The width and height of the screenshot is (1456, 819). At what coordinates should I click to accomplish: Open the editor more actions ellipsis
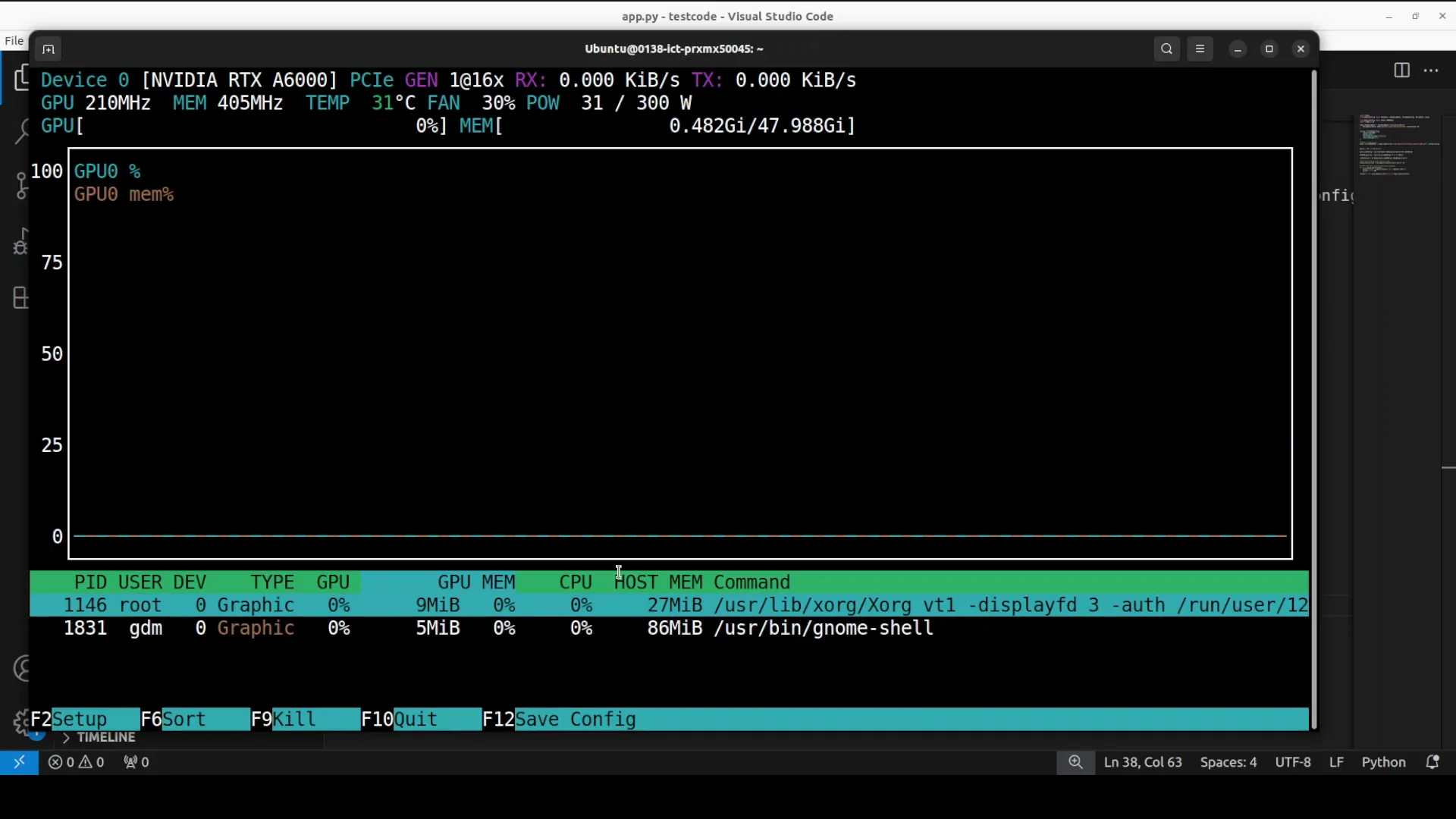pos(1431,71)
